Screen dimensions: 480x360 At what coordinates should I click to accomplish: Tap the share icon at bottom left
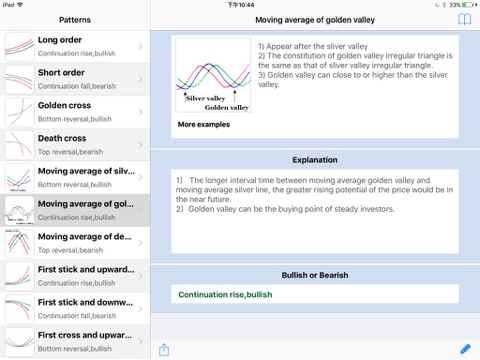coord(164,350)
